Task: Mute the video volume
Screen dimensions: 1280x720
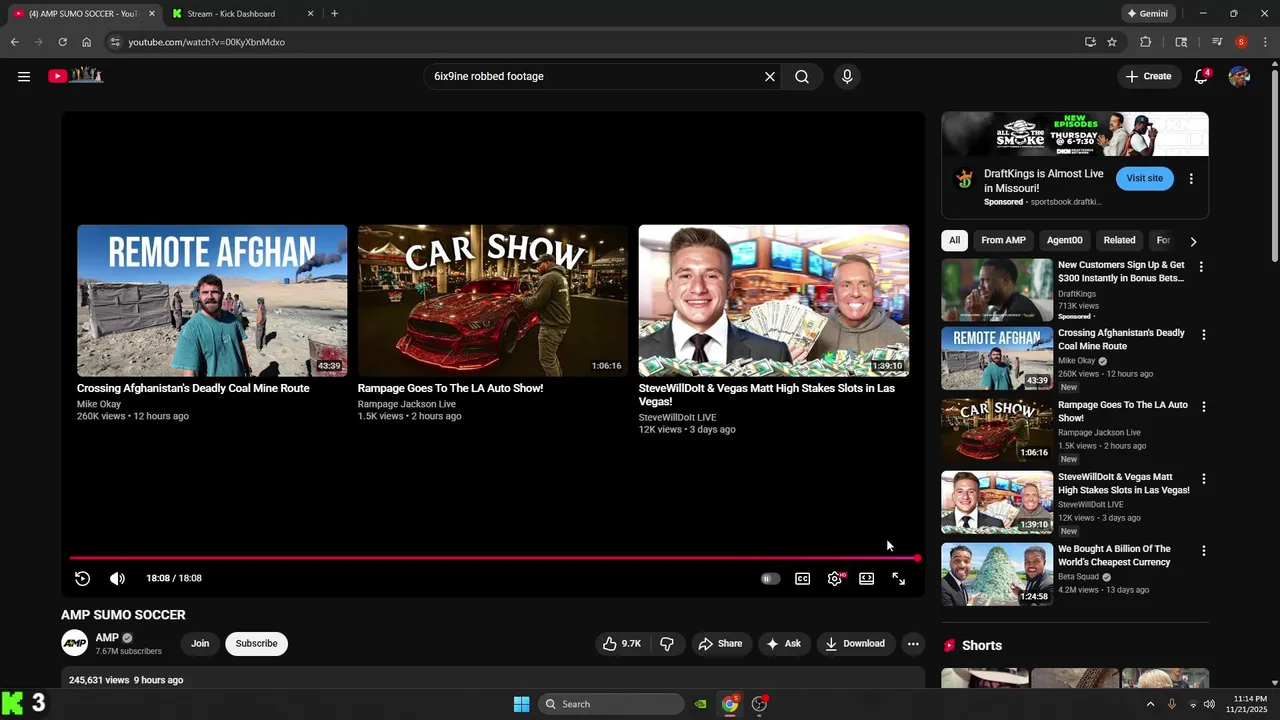Action: (117, 578)
